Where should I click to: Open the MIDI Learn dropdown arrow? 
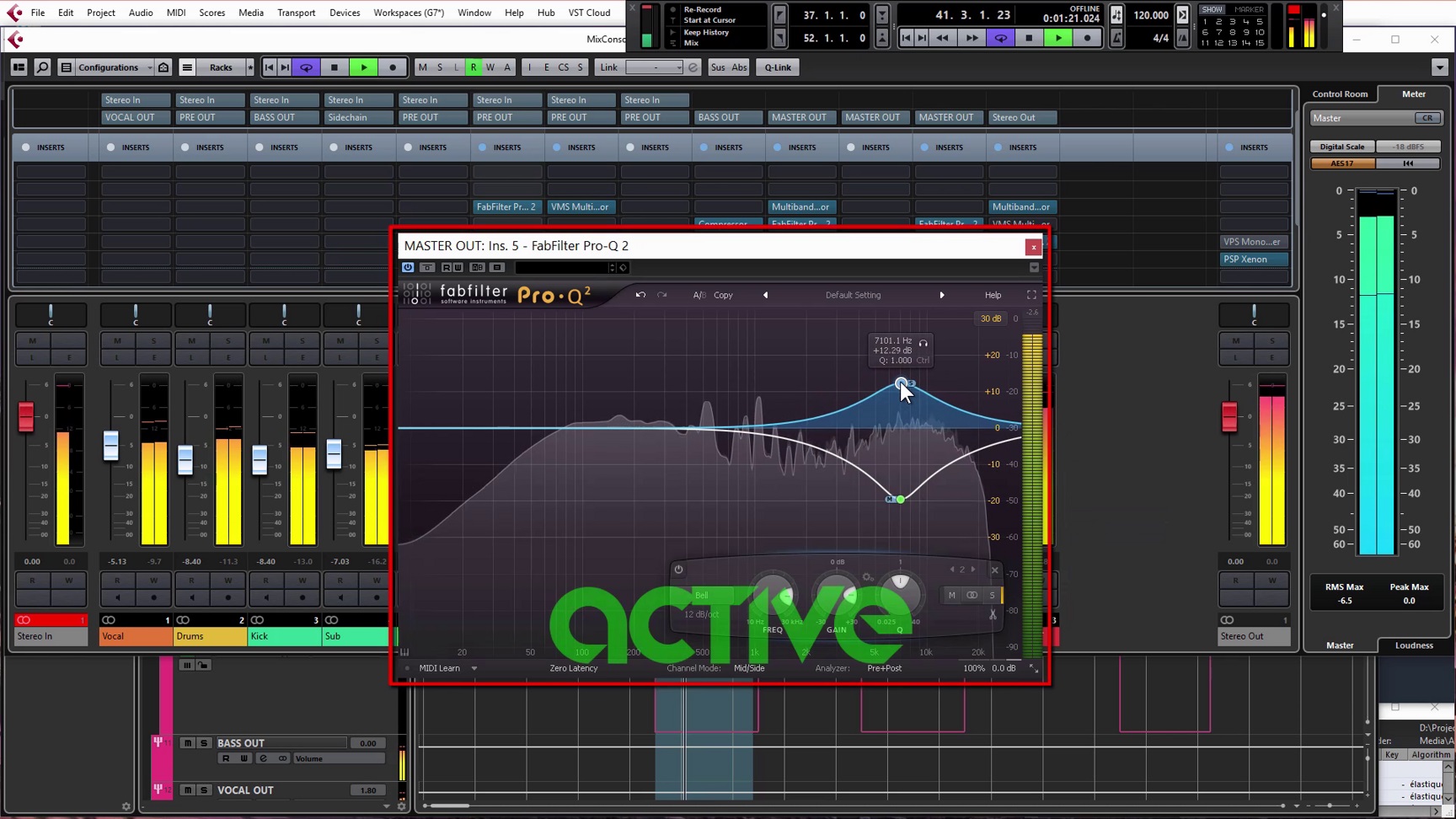click(474, 668)
